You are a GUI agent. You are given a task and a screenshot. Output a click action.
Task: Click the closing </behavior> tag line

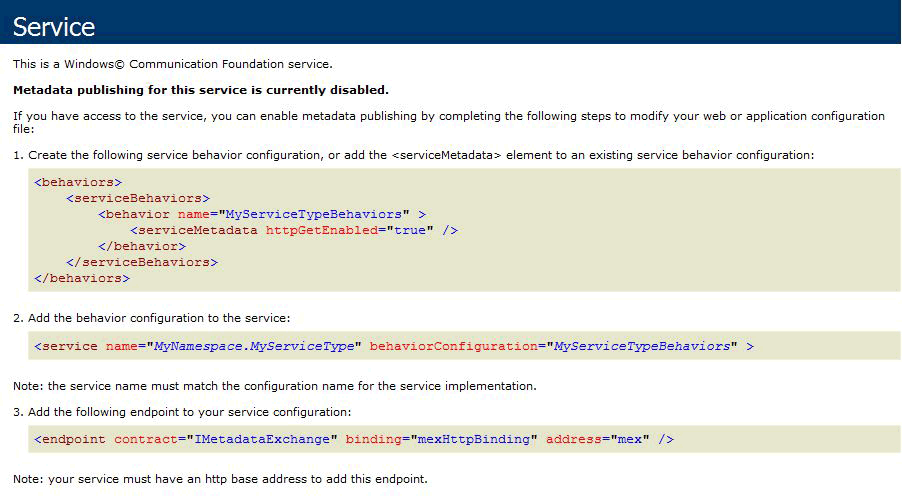click(x=142, y=246)
